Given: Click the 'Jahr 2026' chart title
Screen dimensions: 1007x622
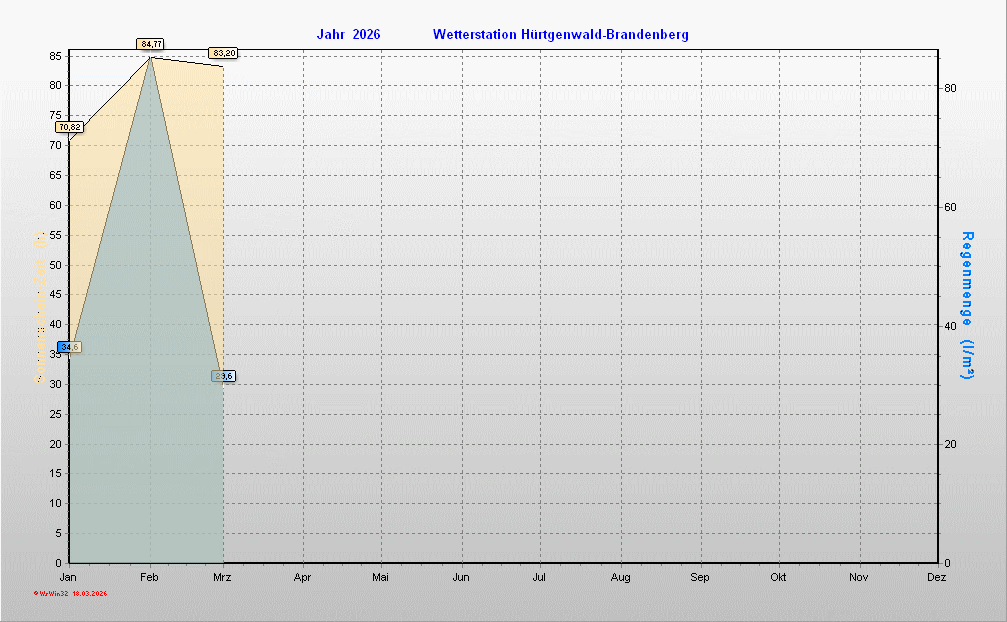Looking at the screenshot, I should [x=348, y=35].
